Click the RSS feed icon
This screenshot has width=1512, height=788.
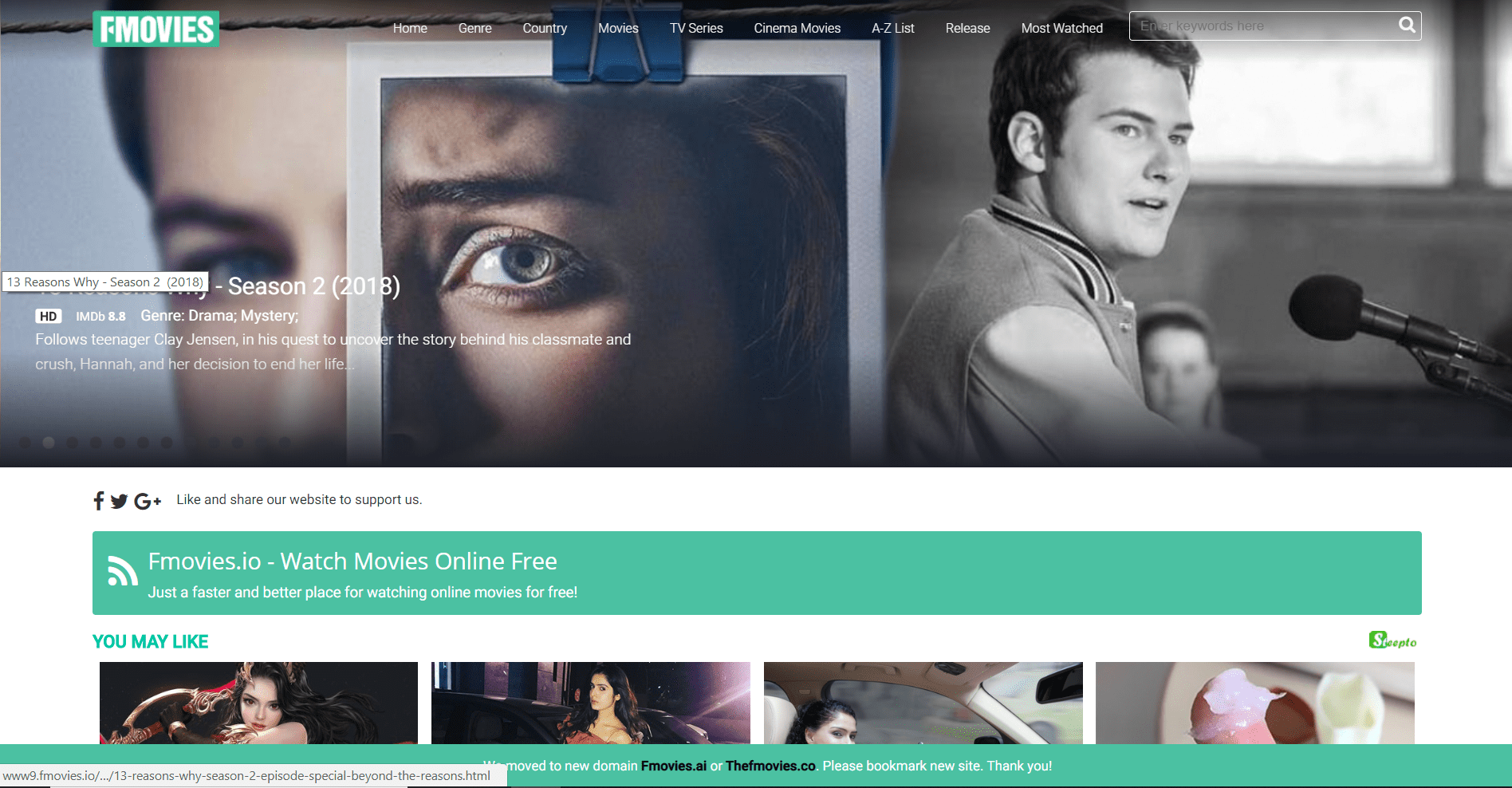click(123, 571)
